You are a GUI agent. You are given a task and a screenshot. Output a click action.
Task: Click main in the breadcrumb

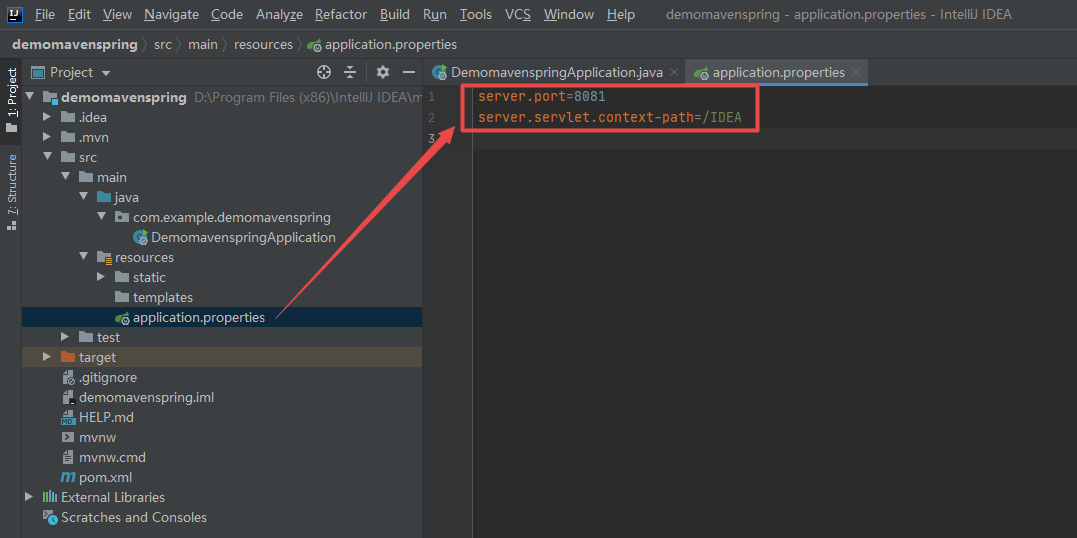point(203,45)
